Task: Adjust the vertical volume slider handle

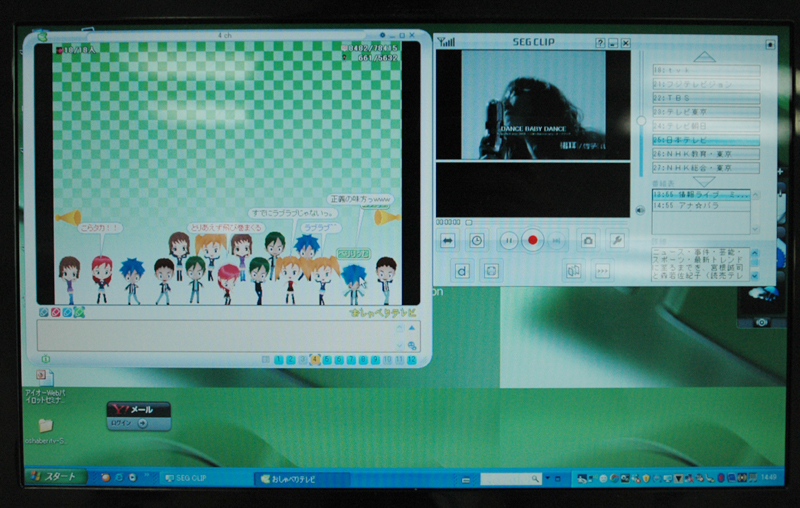Action: [x=641, y=121]
